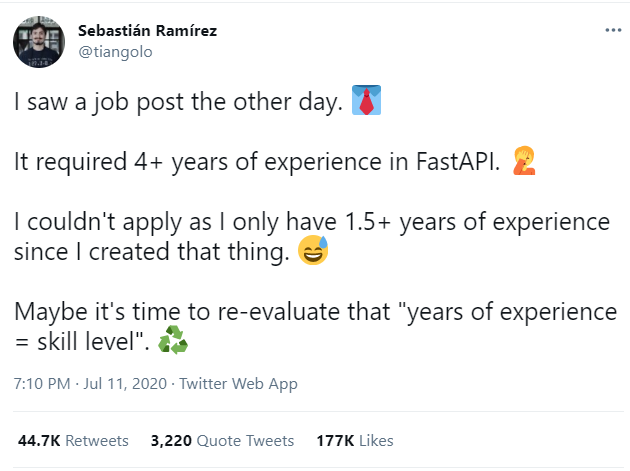Click the 7:10 PM timestamp

pyautogui.click(x=42, y=384)
